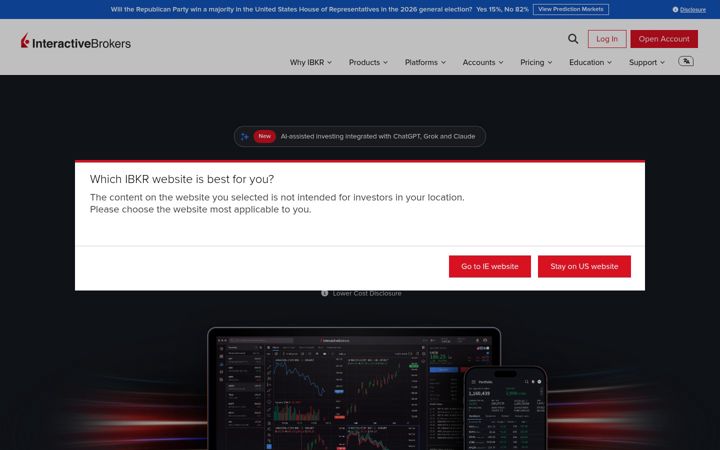720x450 pixels.
Task: Expand the Pricing menu
Action: (x=536, y=62)
